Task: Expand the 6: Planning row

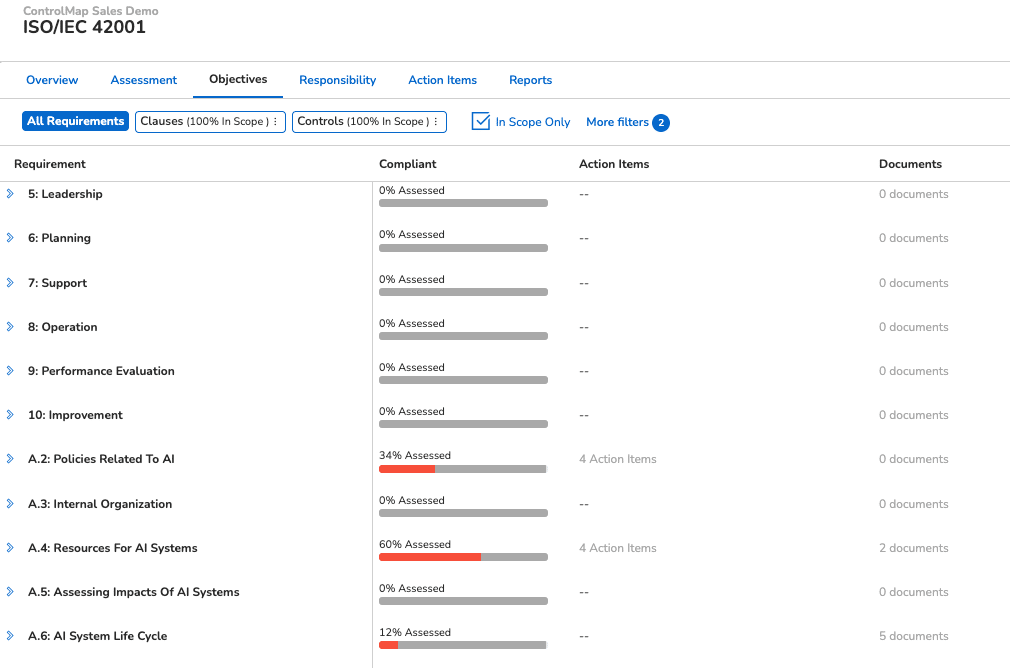Action: pyautogui.click(x=10, y=238)
